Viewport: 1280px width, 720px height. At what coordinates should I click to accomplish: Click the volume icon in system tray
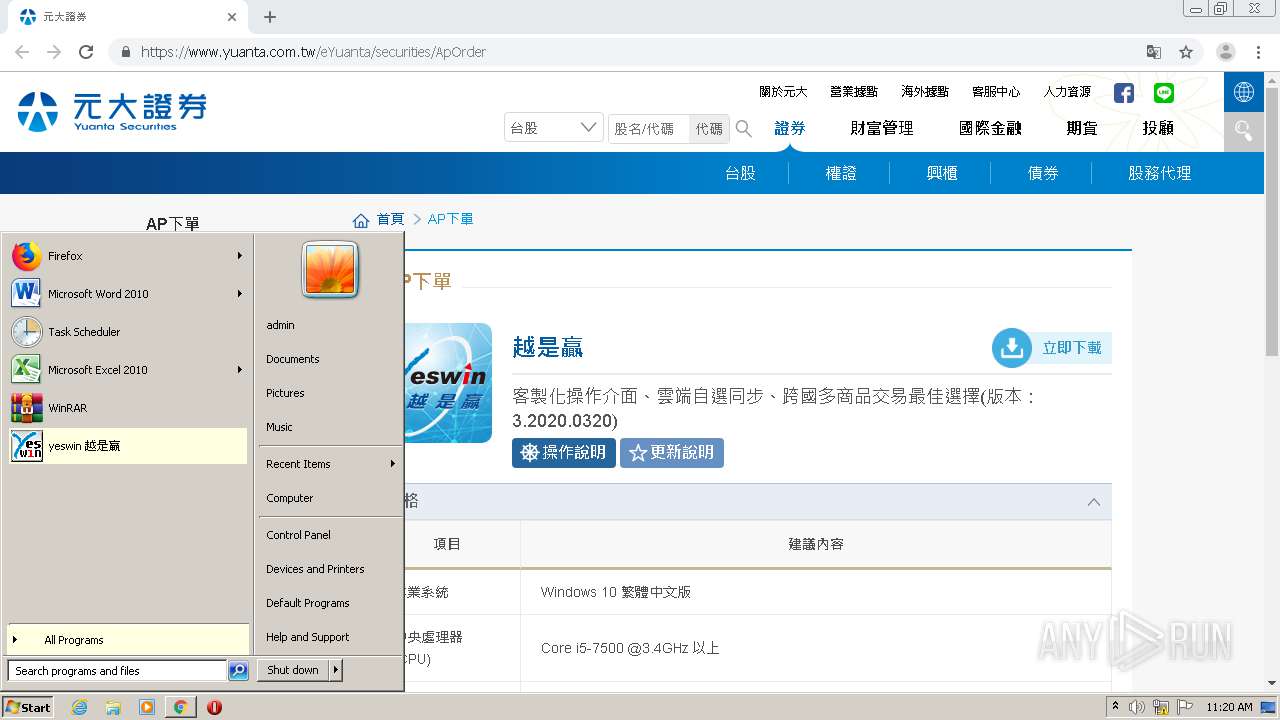click(1137, 707)
